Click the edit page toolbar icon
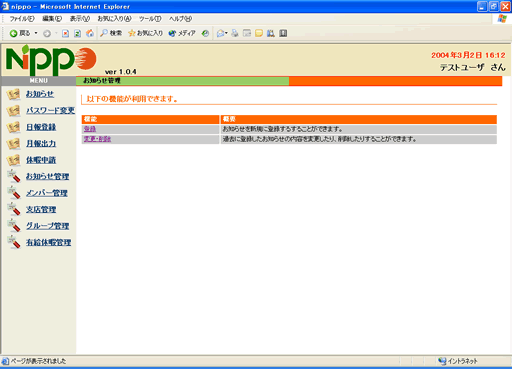Image resolution: width=512 pixels, height=369 pixels. pyautogui.click(x=247, y=33)
